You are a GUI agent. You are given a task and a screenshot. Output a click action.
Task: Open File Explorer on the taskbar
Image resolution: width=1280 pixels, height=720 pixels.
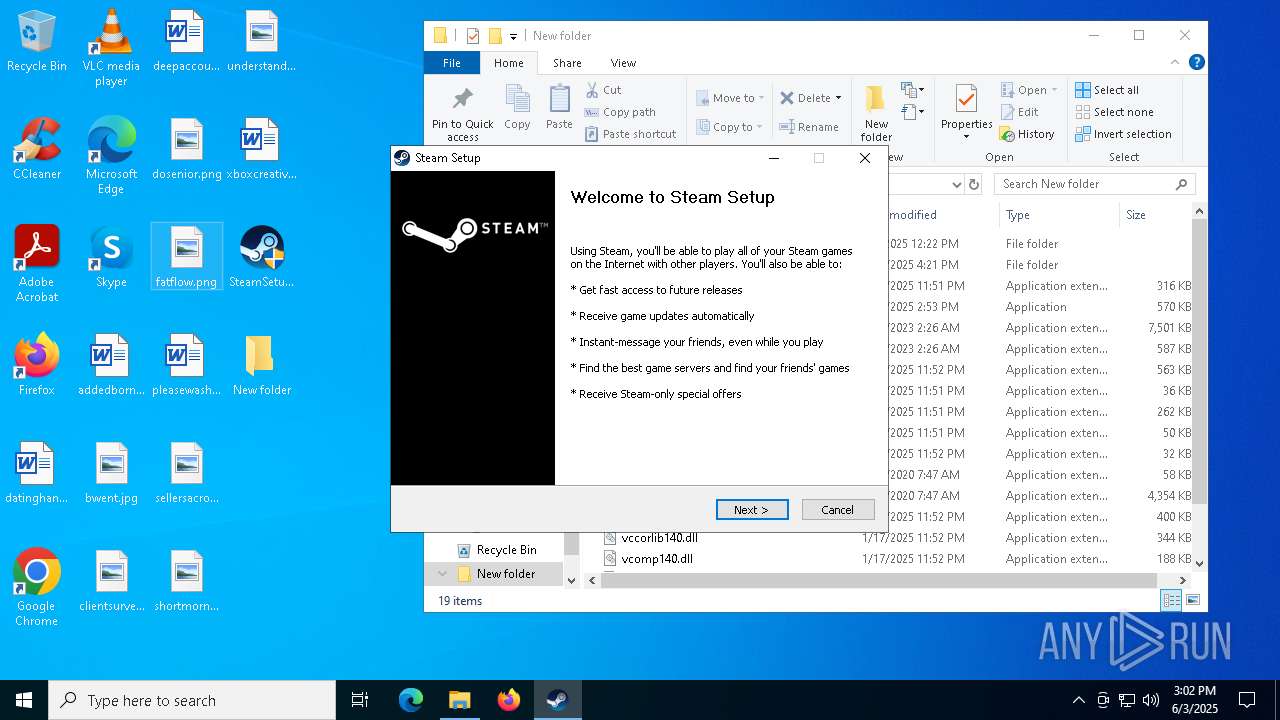[459, 700]
